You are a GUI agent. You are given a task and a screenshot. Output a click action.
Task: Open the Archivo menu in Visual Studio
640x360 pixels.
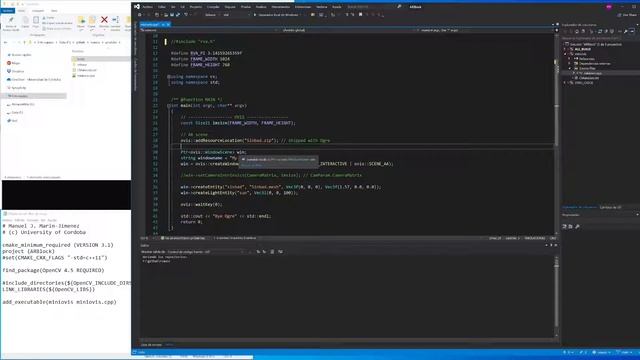click(x=147, y=7)
